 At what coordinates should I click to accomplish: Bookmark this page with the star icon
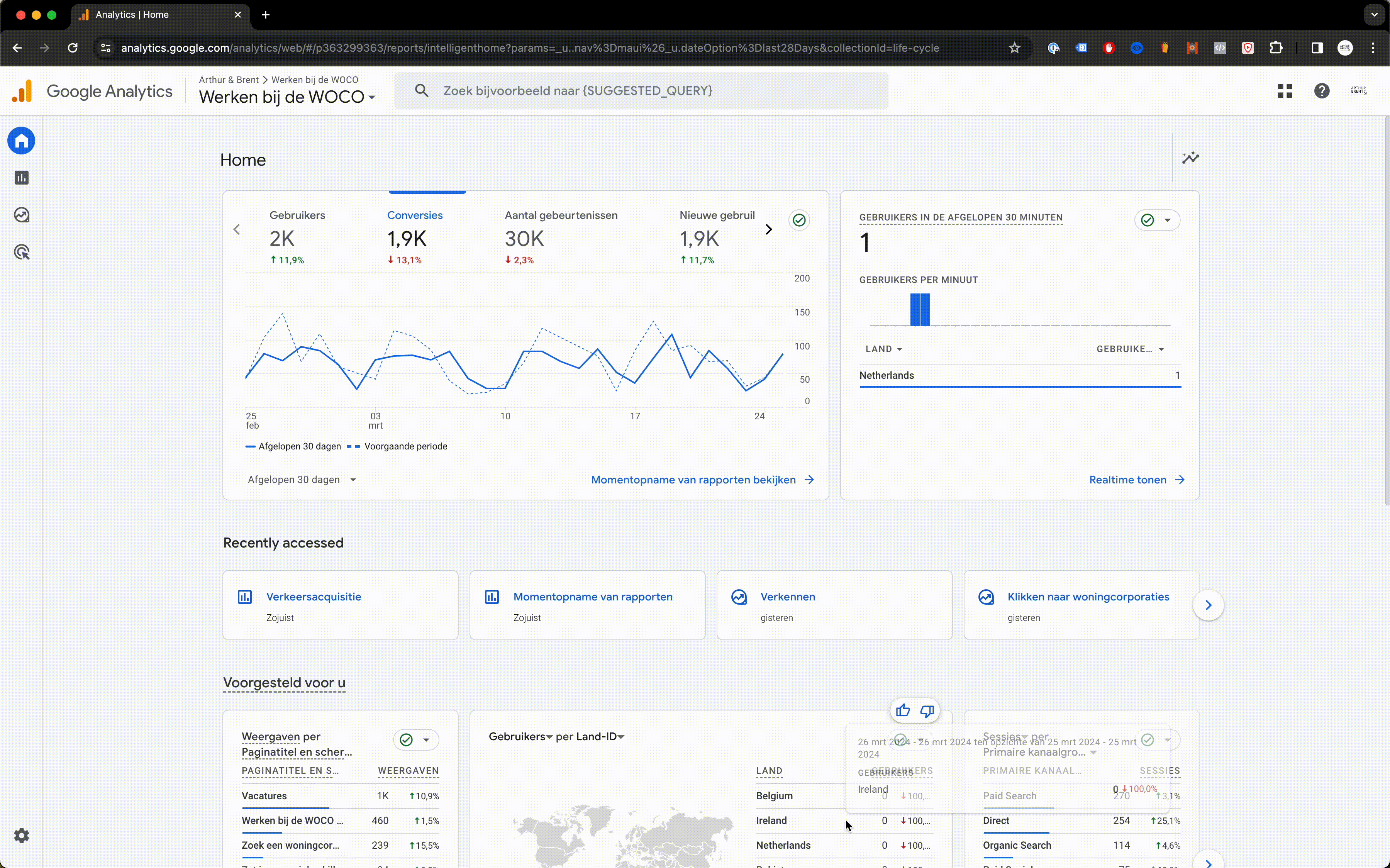1015,48
